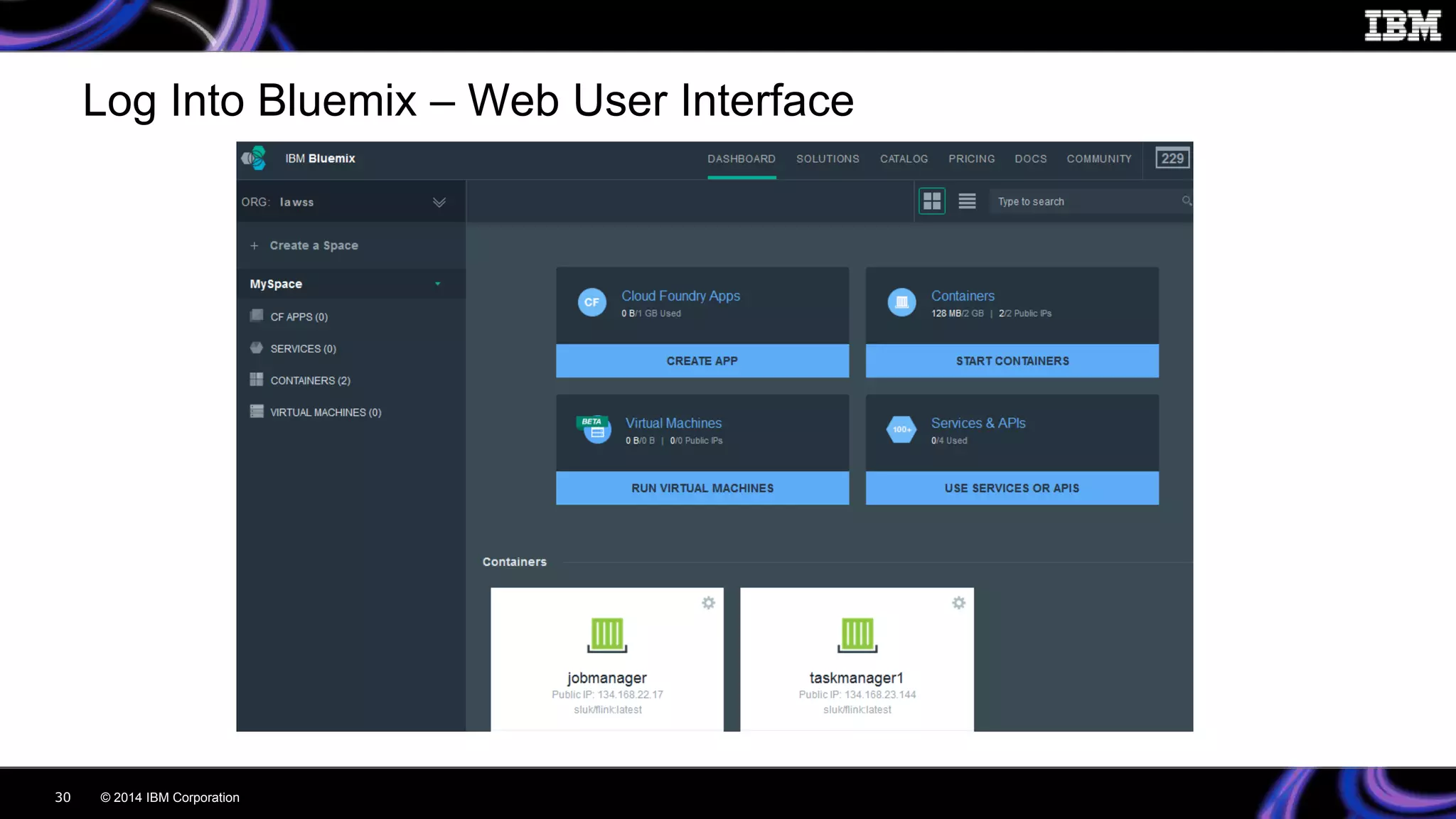This screenshot has width=1456, height=819.
Task: Select VIRTUAL MACHINES (0) in sidebar
Action: [326, 412]
